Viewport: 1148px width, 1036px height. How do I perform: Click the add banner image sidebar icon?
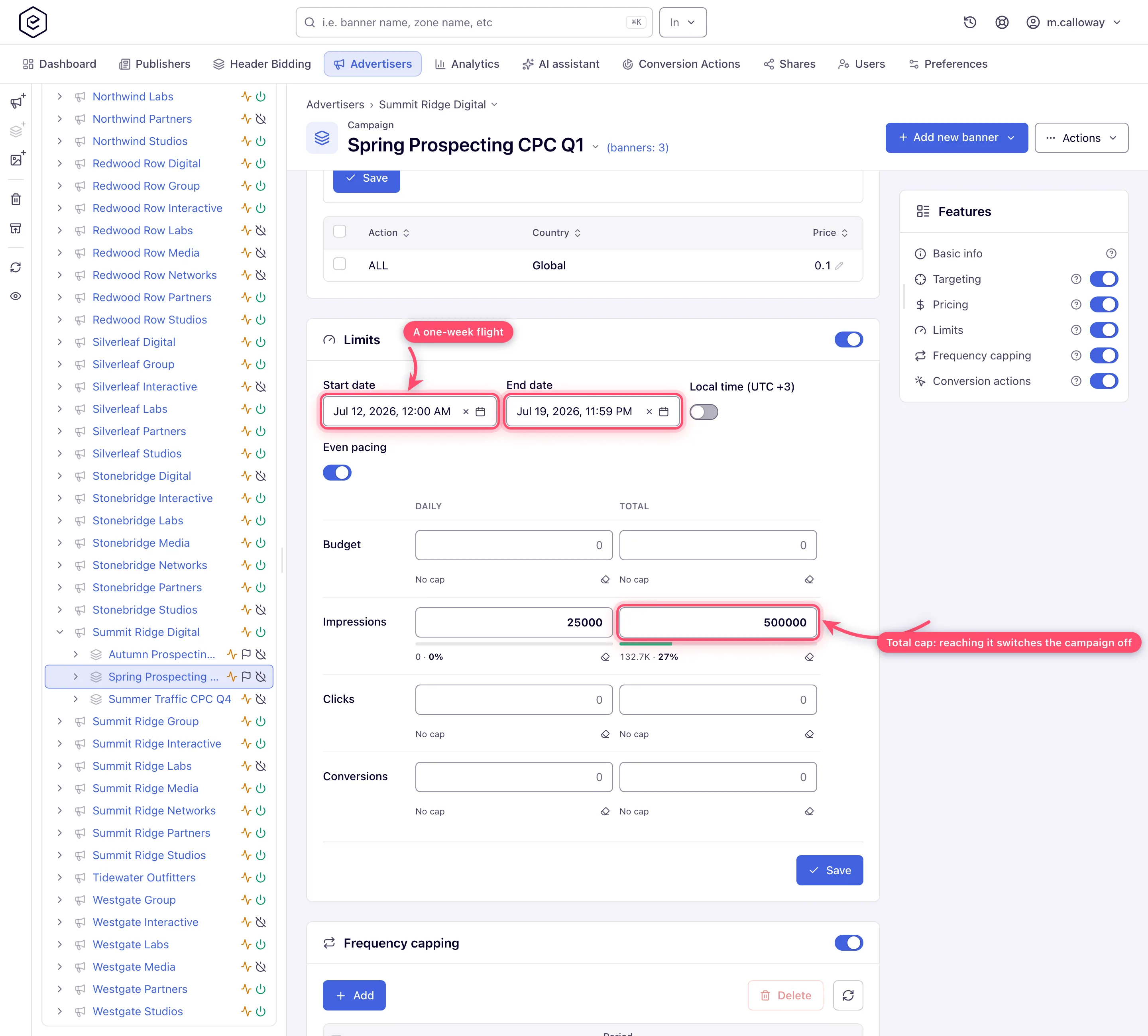(16, 159)
